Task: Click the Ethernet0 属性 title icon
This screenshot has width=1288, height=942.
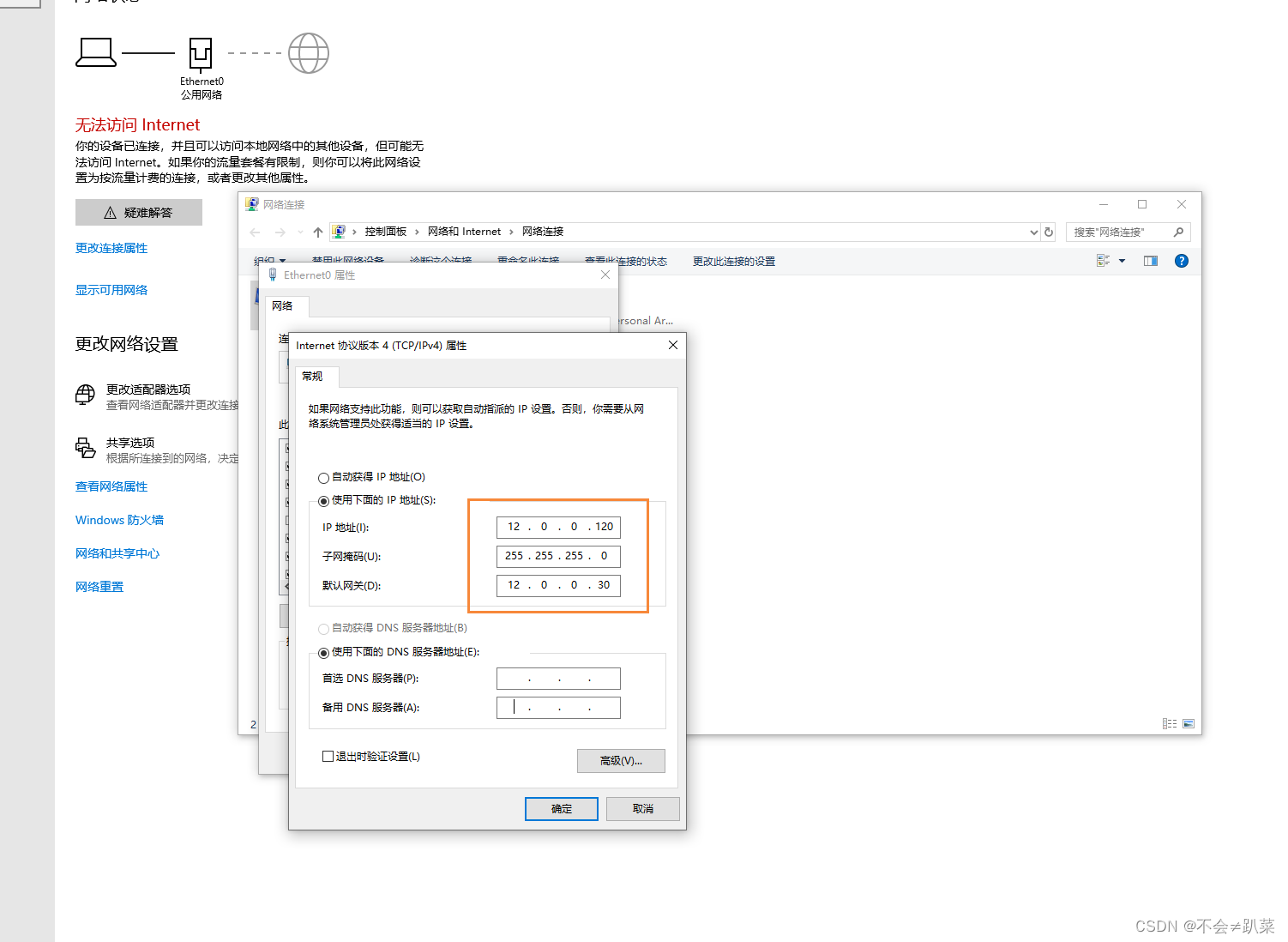Action: [273, 275]
